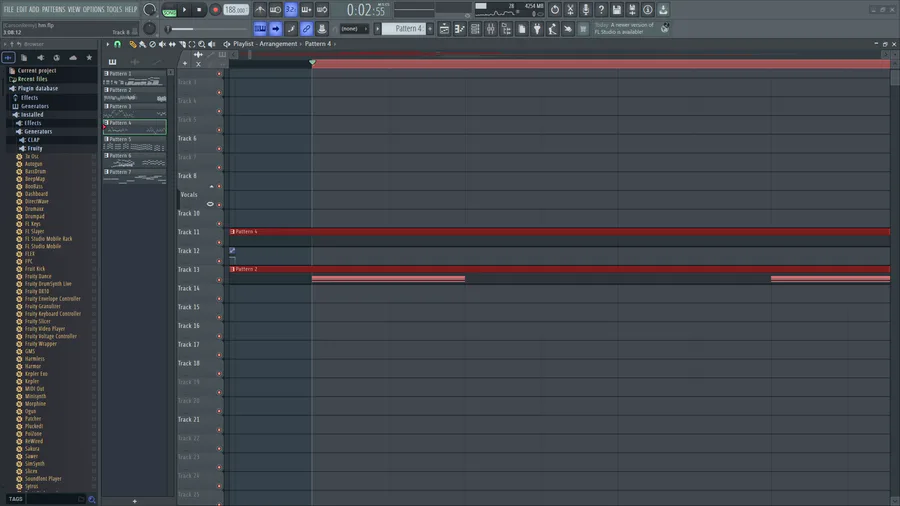This screenshot has height=506, width=900.
Task: Select the mute tool in playlist
Action: pos(162,44)
